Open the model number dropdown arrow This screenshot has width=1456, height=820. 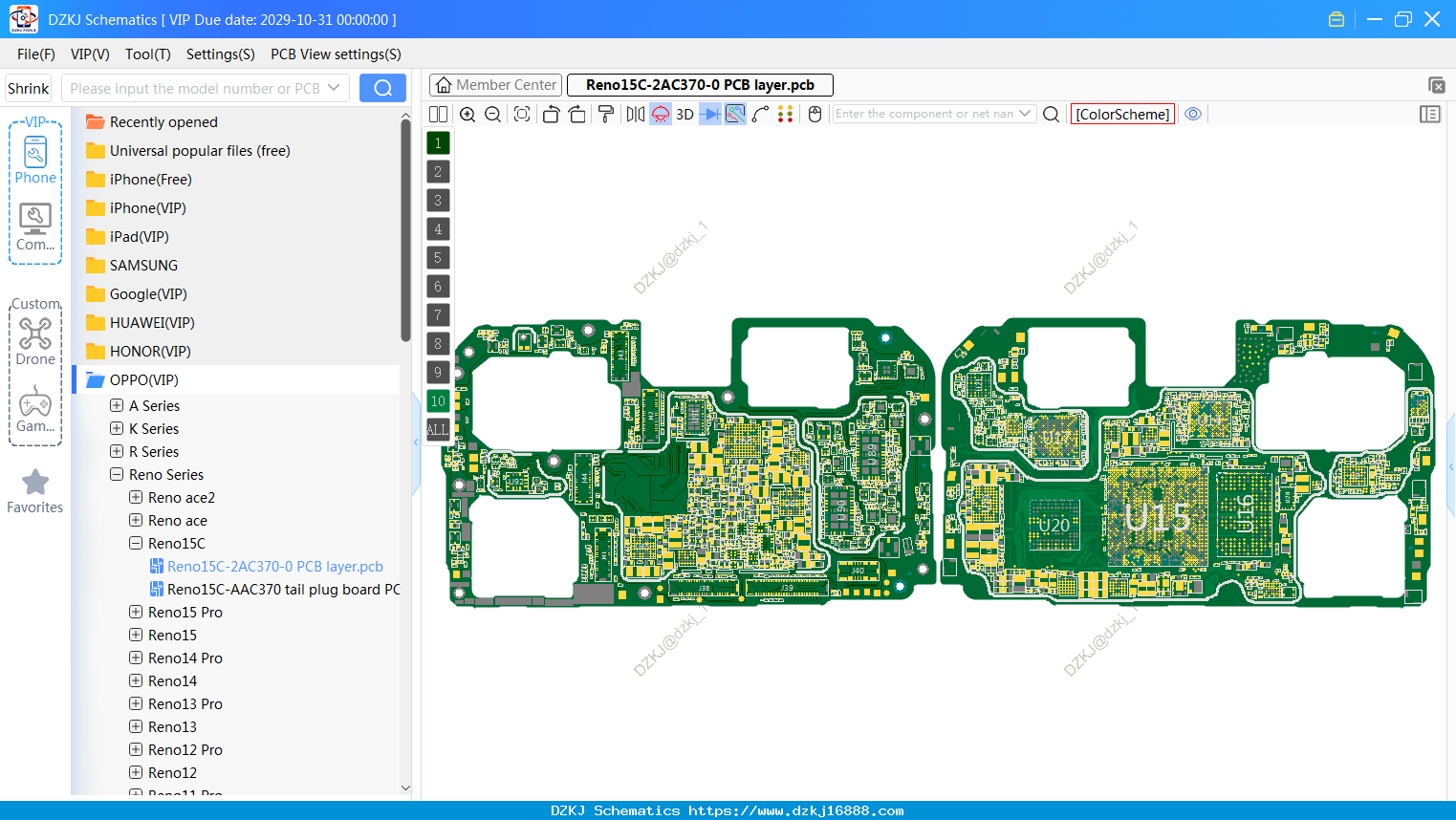334,88
